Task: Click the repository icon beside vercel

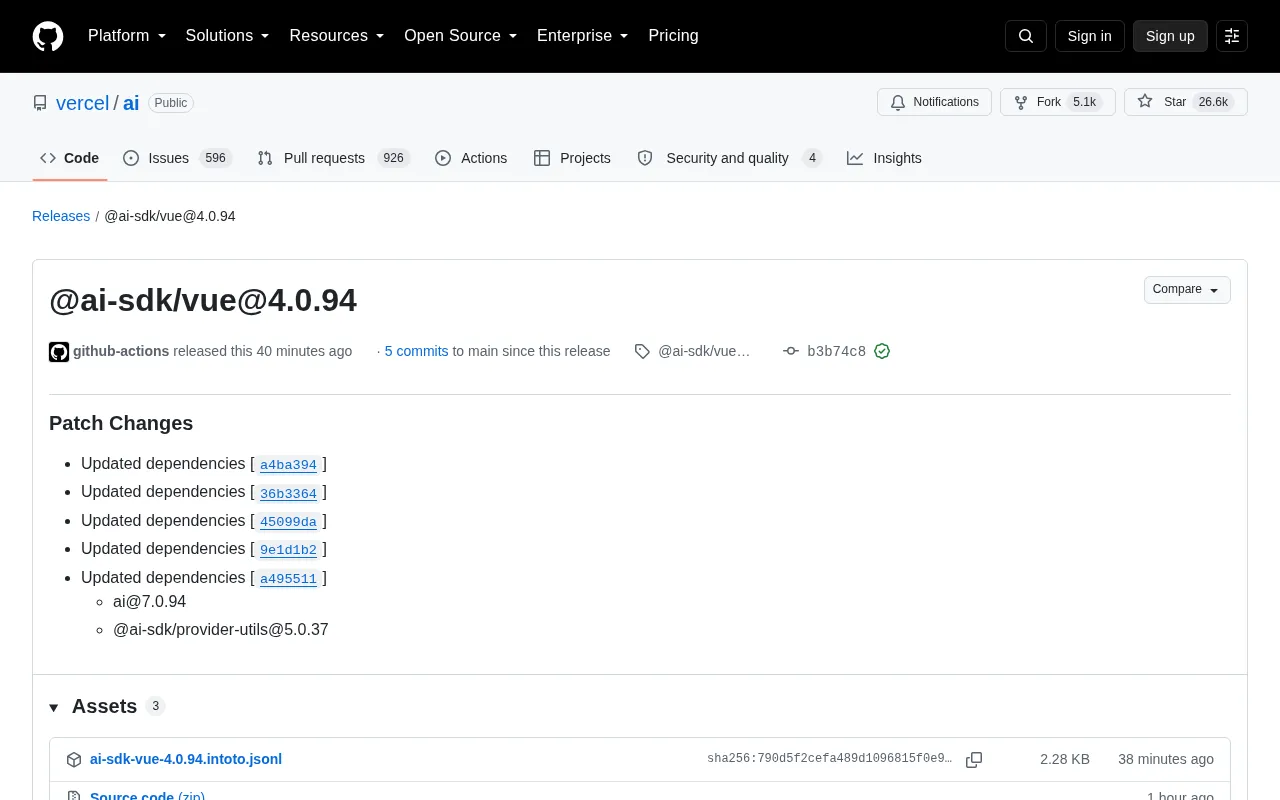Action: [x=40, y=103]
